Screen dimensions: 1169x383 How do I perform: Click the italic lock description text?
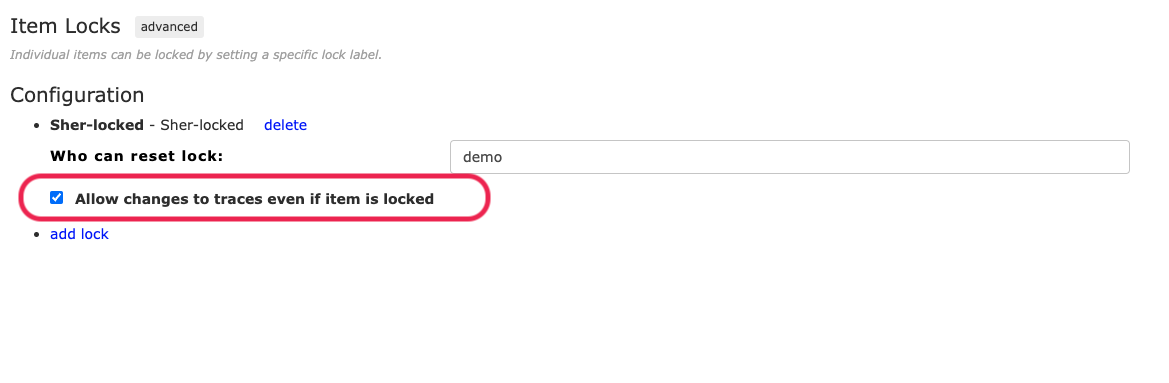click(195, 55)
